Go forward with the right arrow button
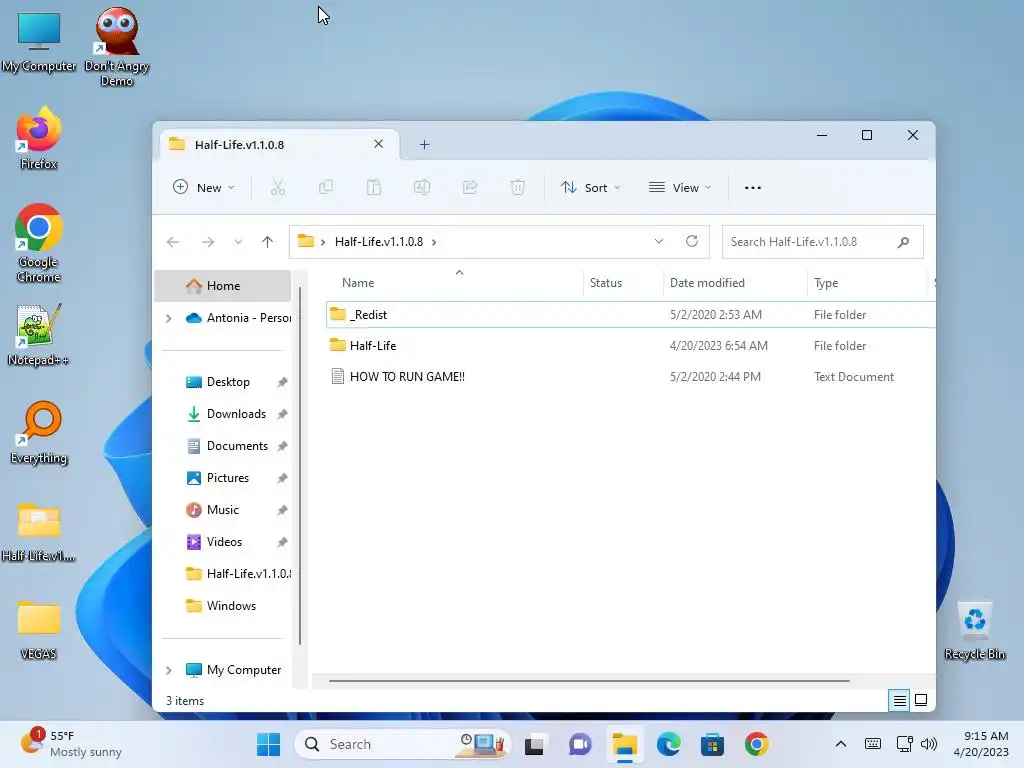Screen dimensions: 1024x768 pyautogui.click(x=208, y=242)
